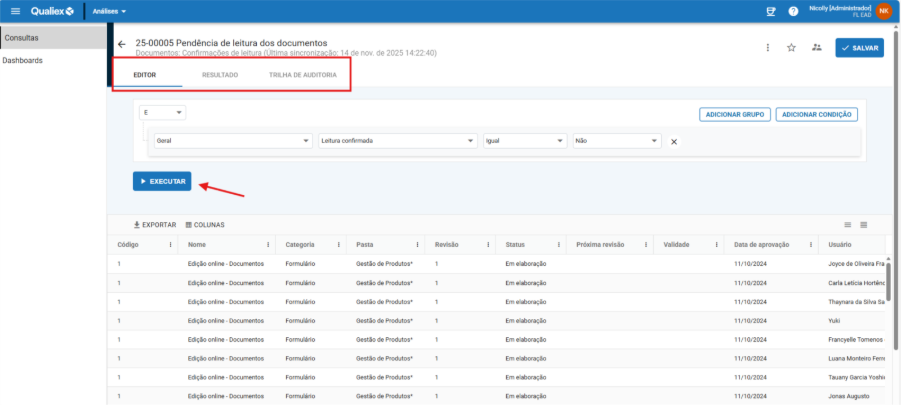Viewport: 901px width, 405px height.
Task: Mark query as favorite with star icon
Action: (791, 47)
